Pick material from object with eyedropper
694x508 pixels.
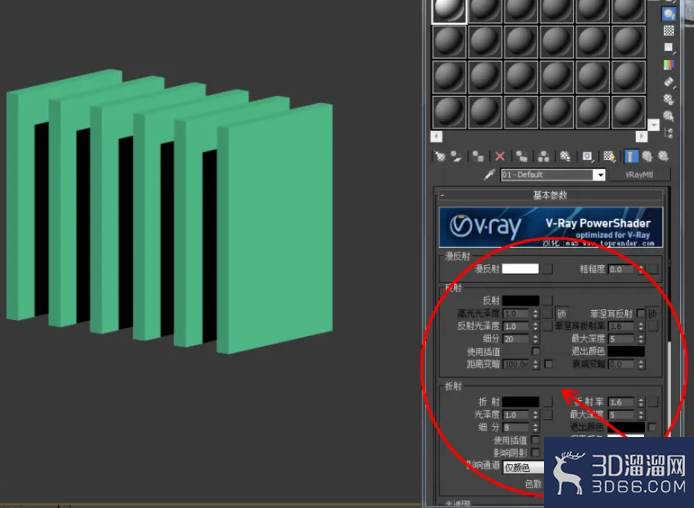coord(489,175)
